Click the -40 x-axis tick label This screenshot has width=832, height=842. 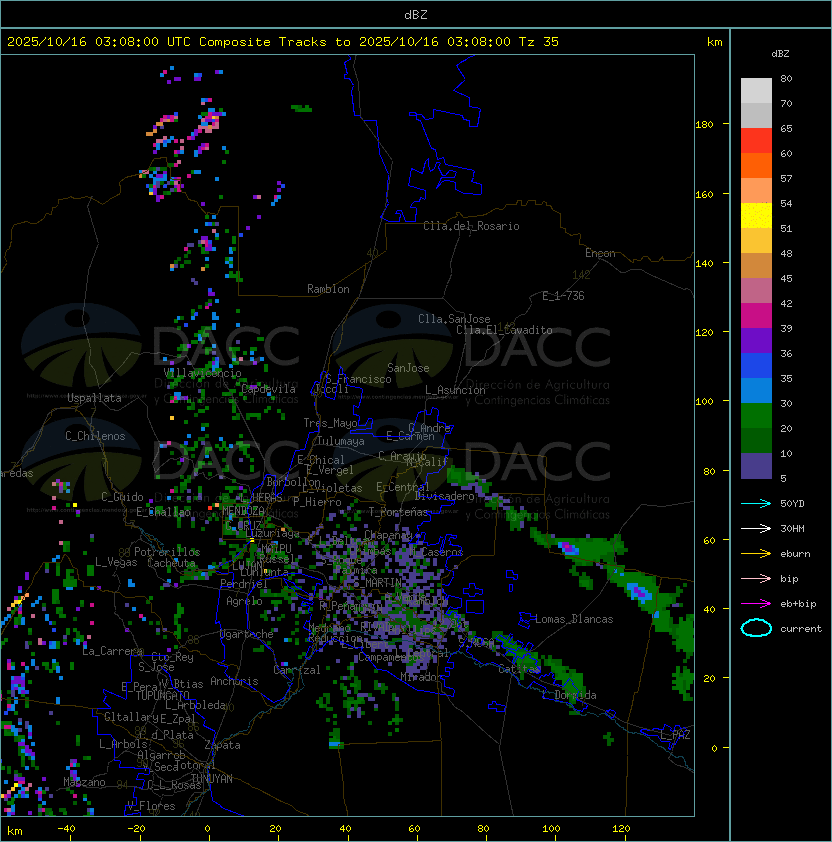(67, 829)
